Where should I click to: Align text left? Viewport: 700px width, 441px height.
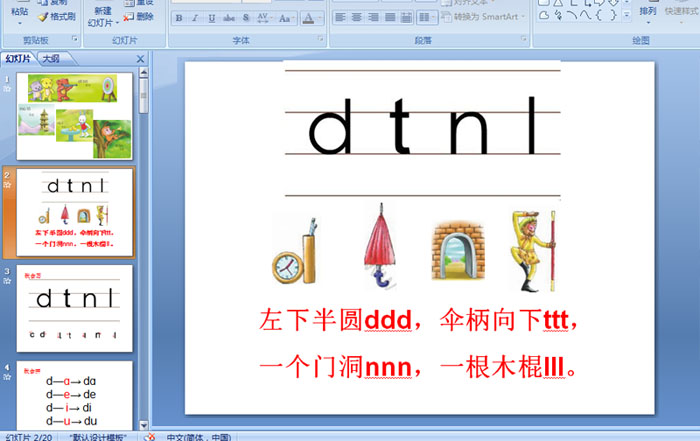(340, 17)
